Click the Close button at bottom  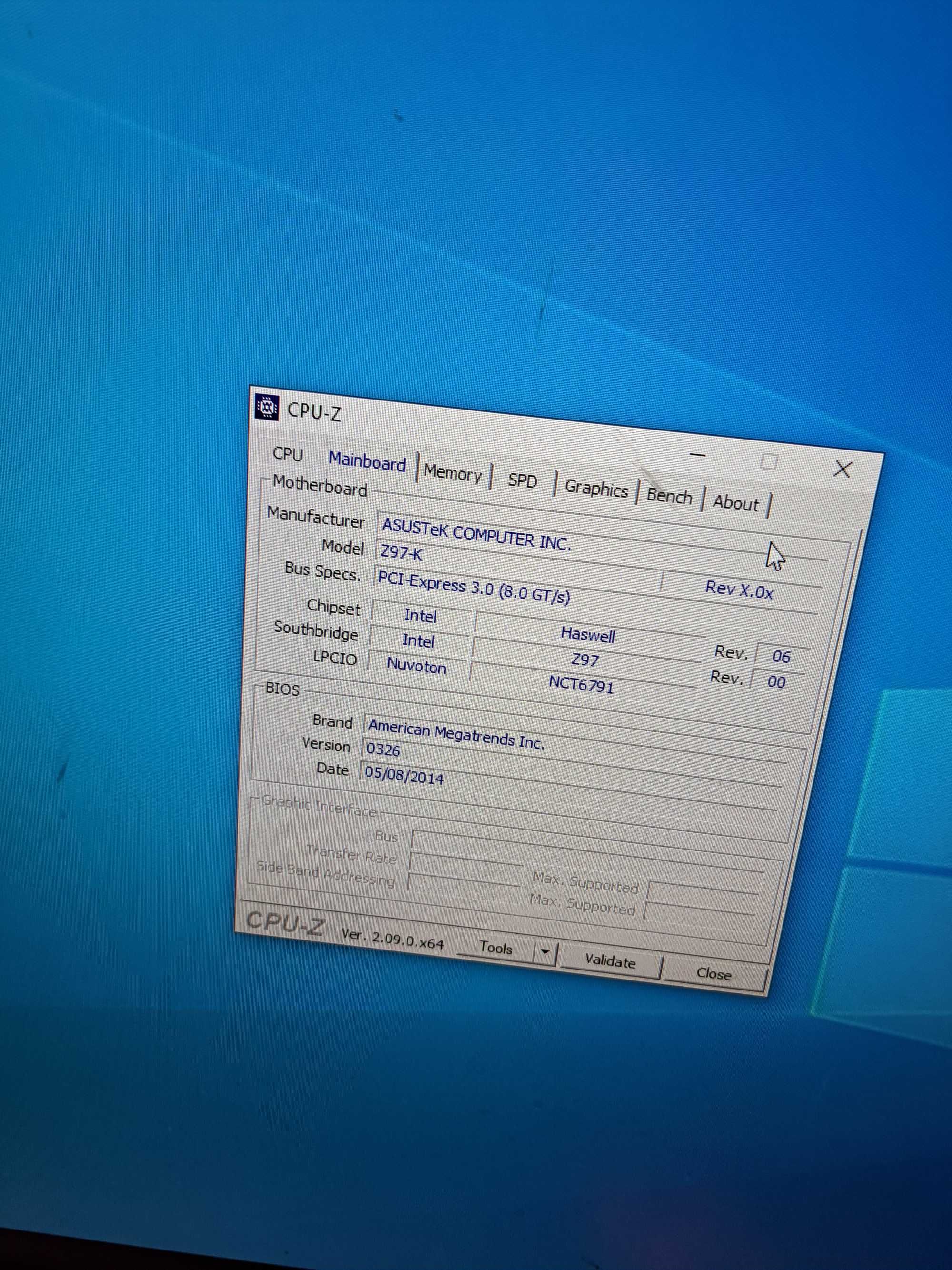point(714,974)
